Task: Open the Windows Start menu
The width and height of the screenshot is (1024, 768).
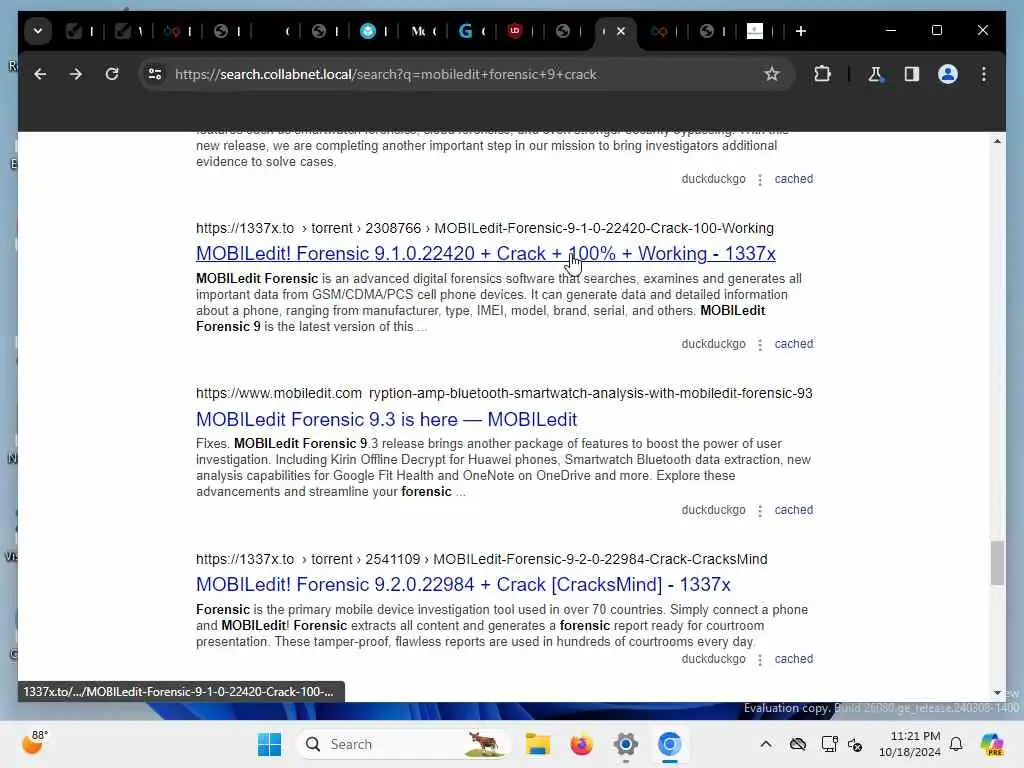Action: point(269,744)
